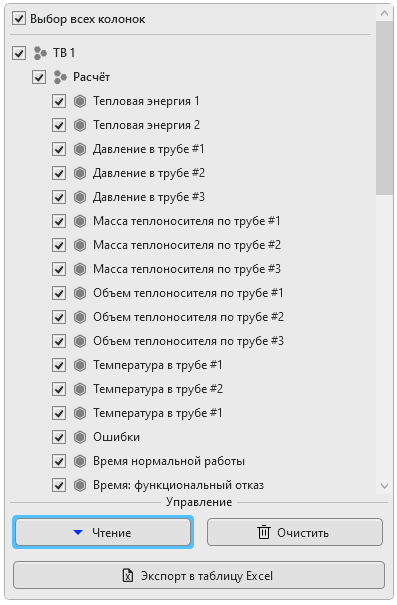Click hexagon icon beside Масса теплоносителя по трубе #3
The height and width of the screenshot is (605, 397).
[x=80, y=269]
